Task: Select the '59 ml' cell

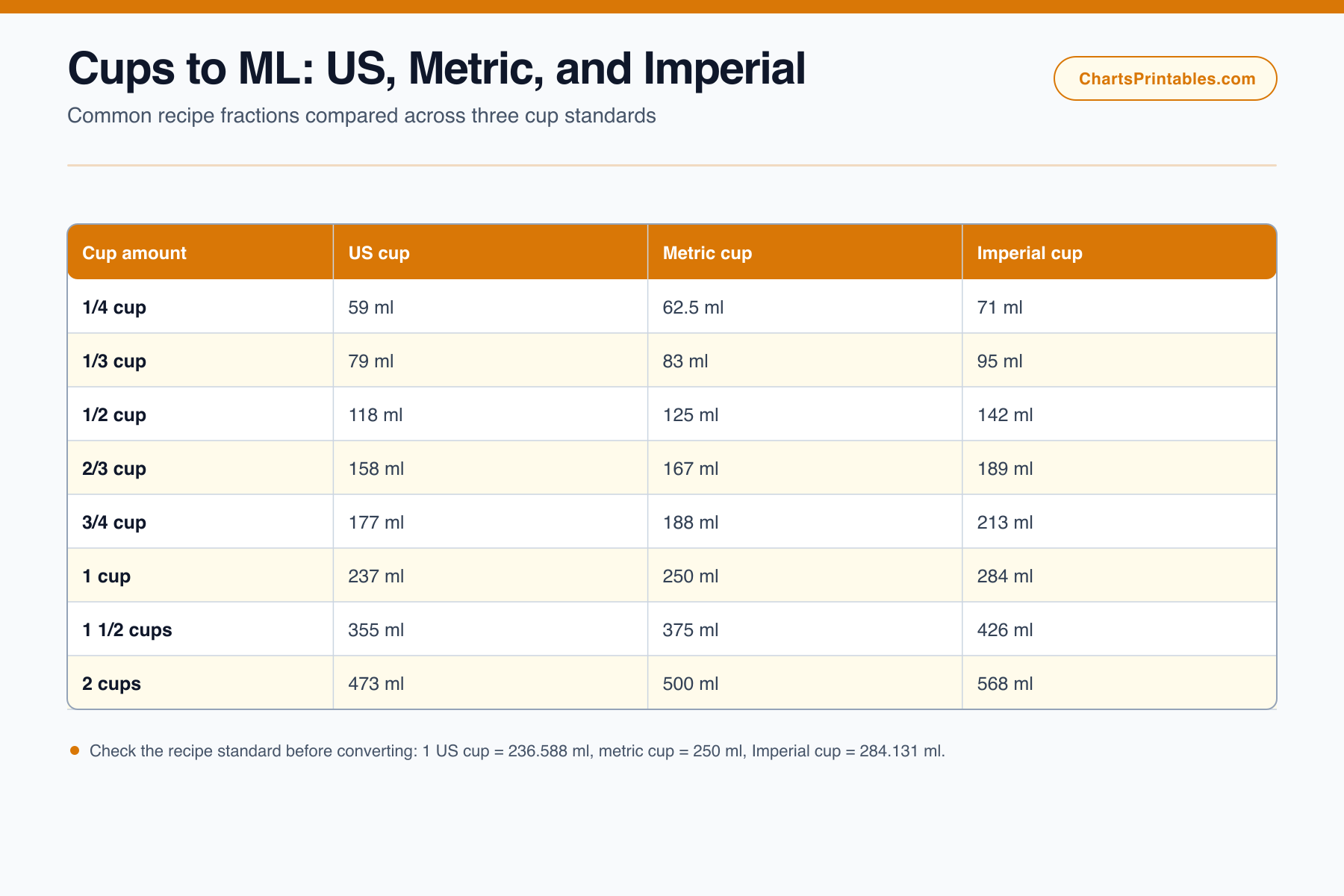Action: pyautogui.click(x=491, y=306)
